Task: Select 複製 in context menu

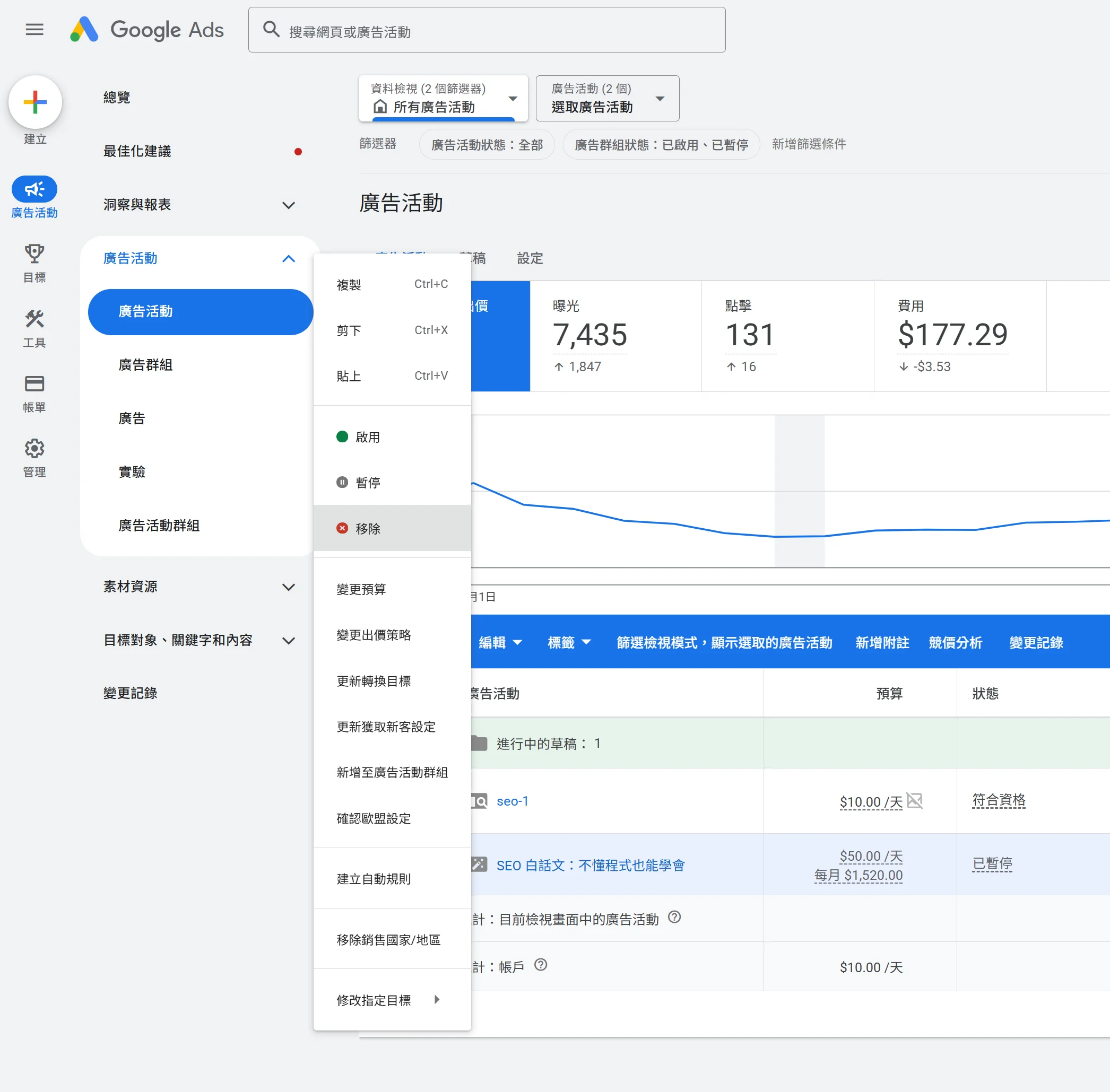Action: [392, 284]
